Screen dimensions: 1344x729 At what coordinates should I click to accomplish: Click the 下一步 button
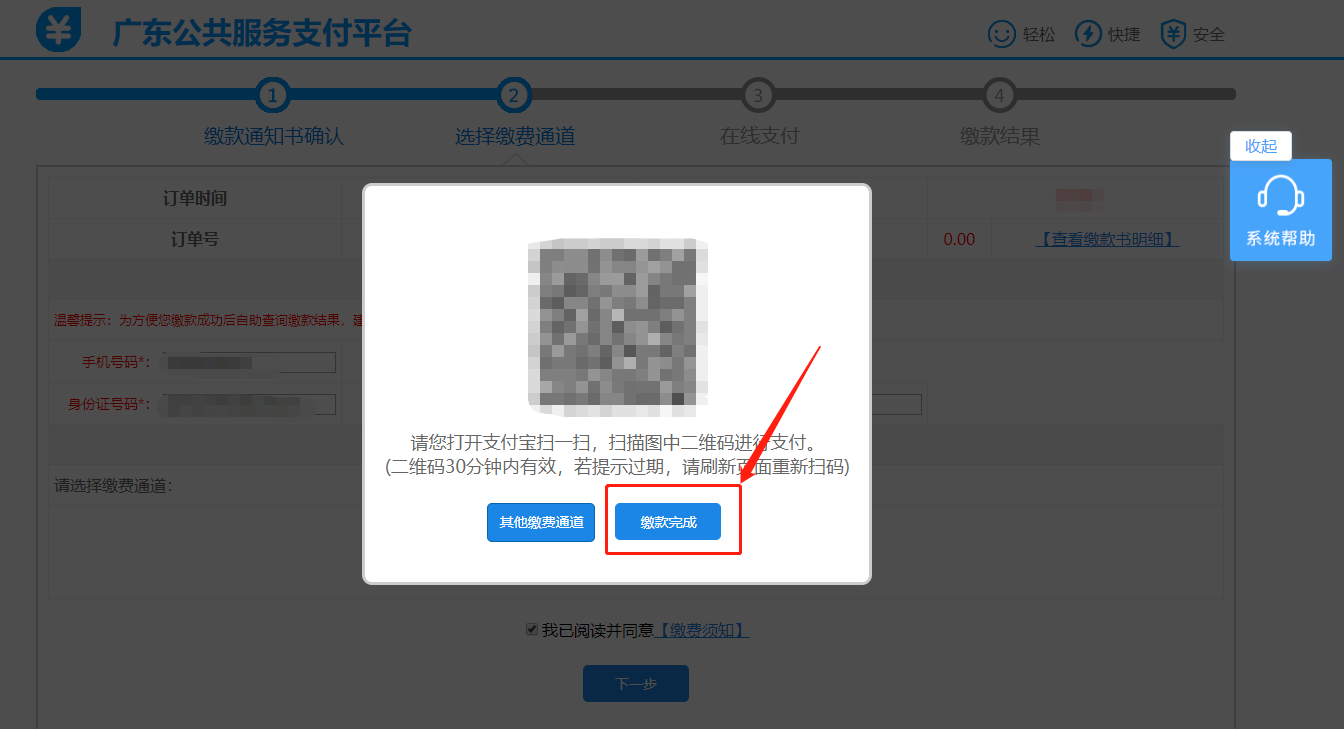636,684
